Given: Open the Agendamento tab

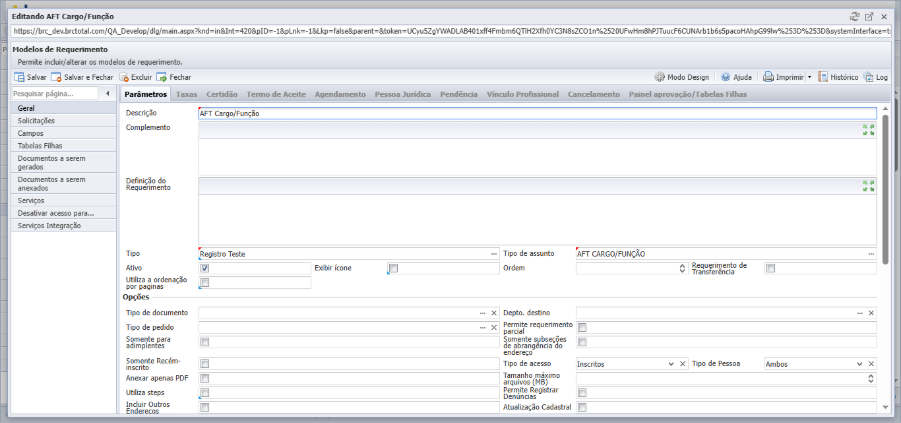Looking at the screenshot, I should tap(340, 94).
